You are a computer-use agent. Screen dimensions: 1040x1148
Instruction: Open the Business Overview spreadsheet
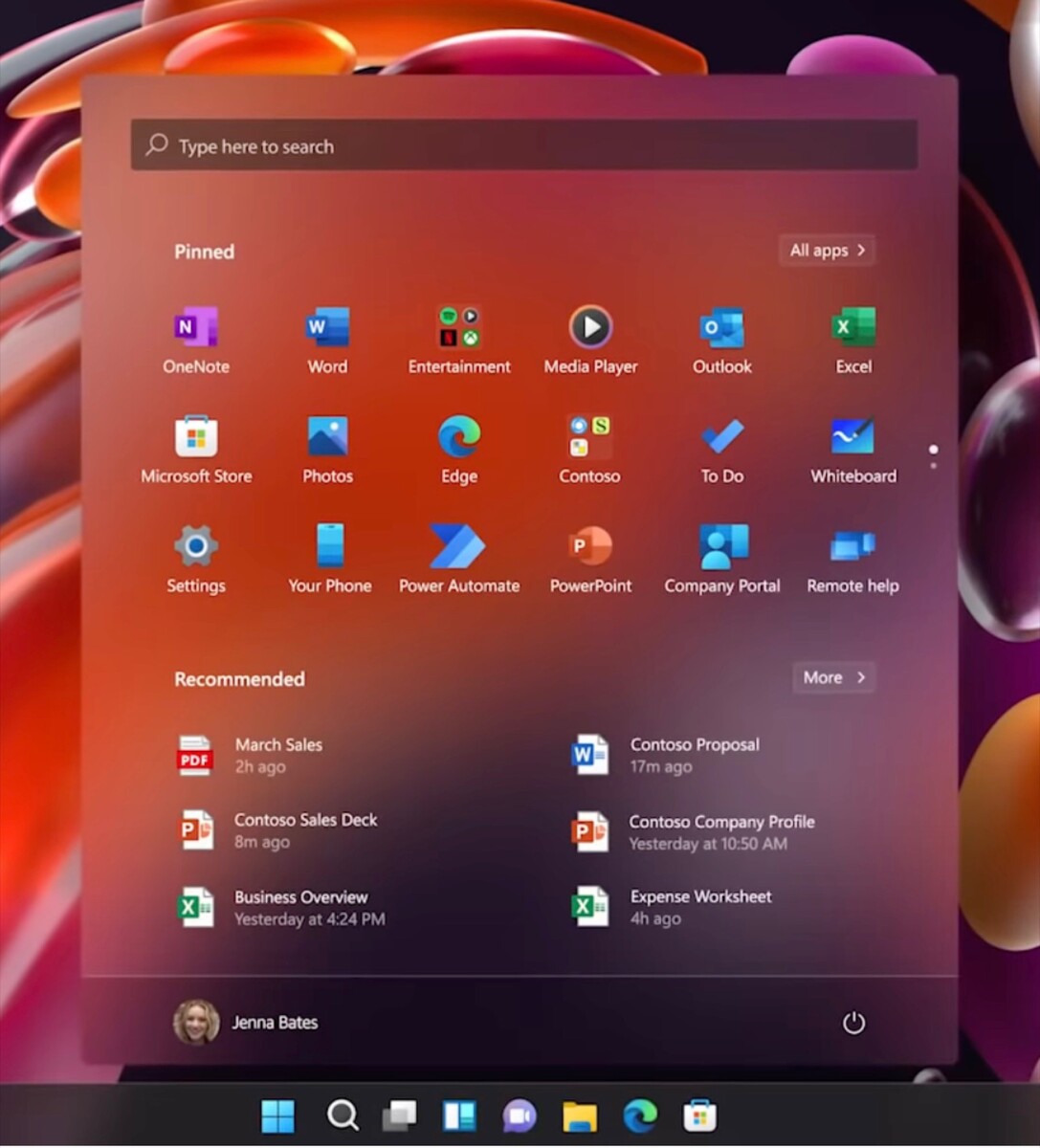tap(281, 907)
